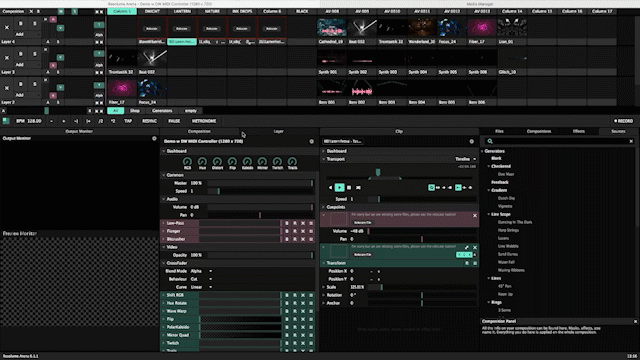Open the Compositions tab

pos(539,131)
